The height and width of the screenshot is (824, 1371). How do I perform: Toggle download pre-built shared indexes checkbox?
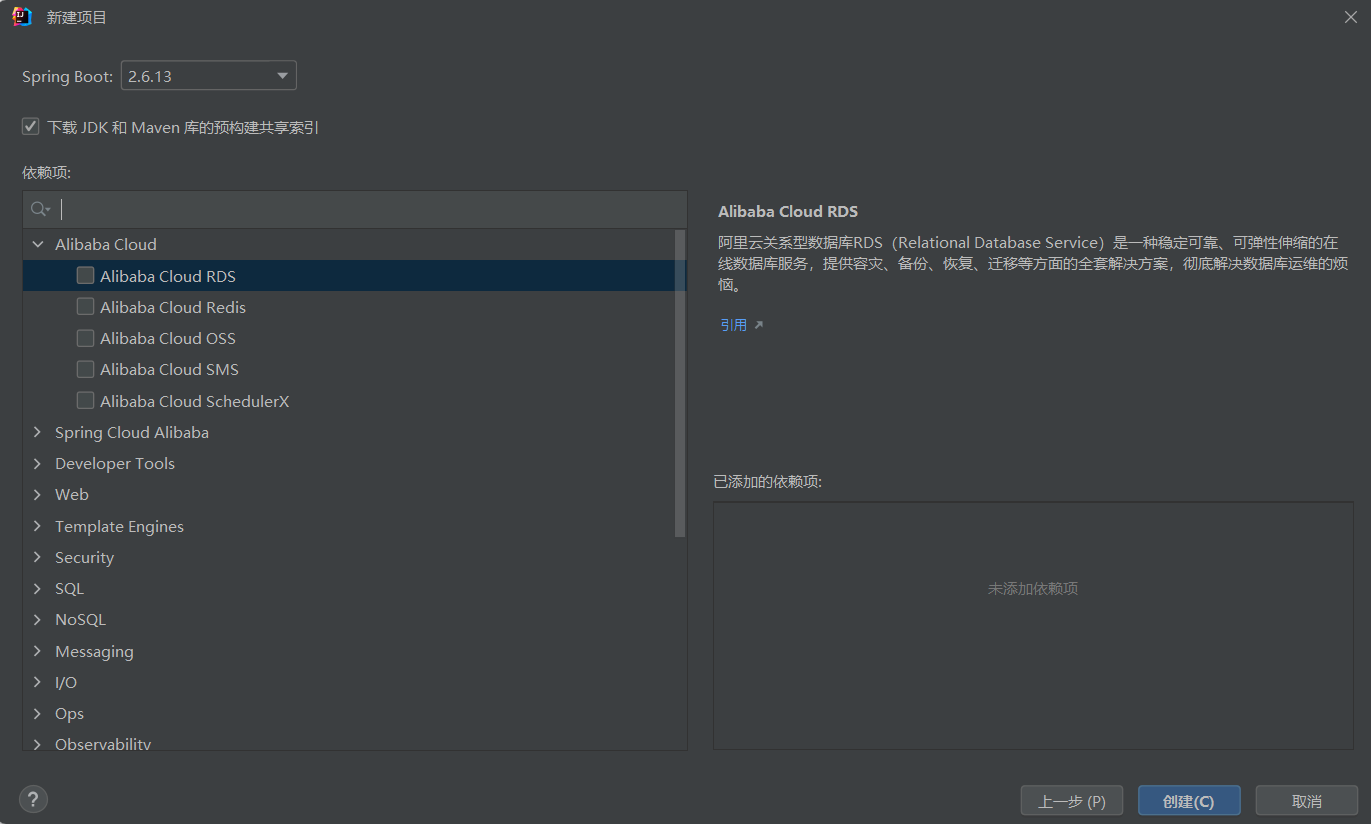(x=31, y=127)
